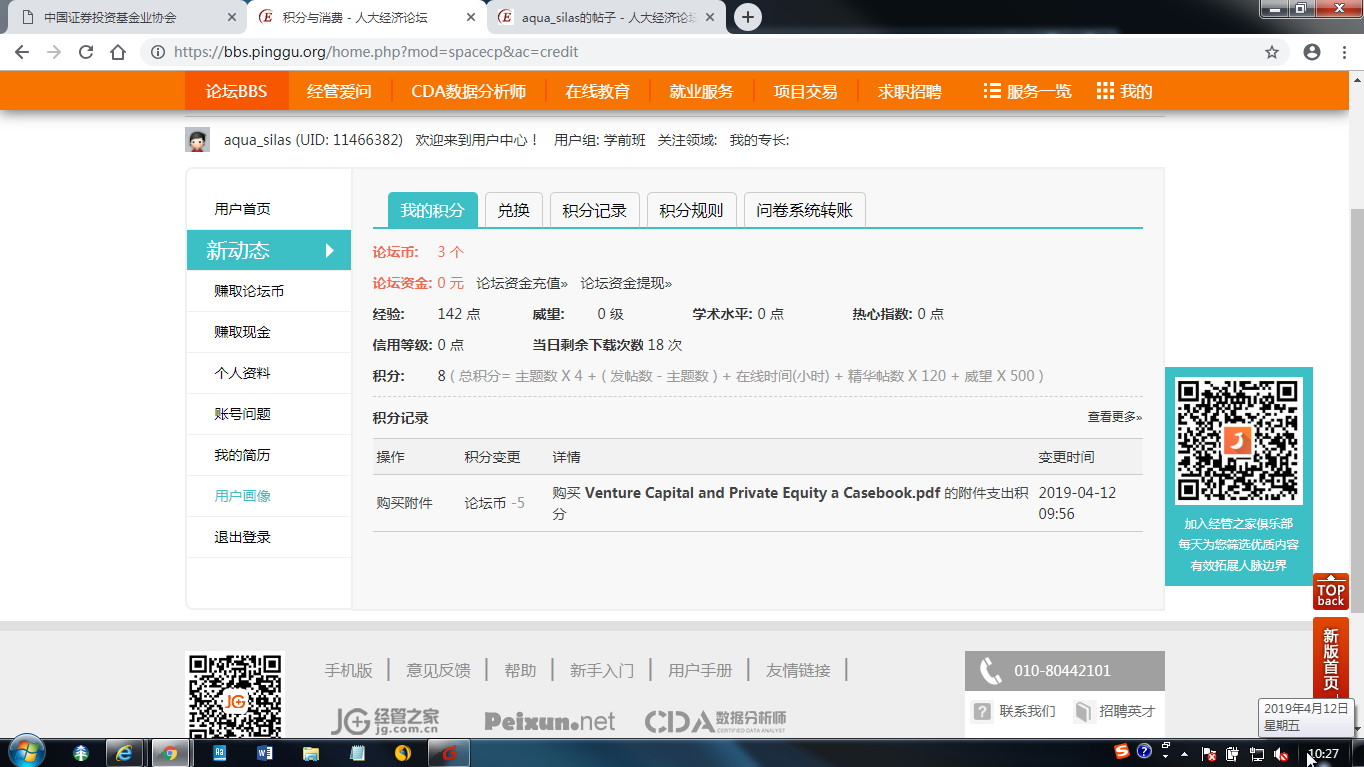Click the Sogou input method tray icon
1364x767 pixels.
pyautogui.click(x=1123, y=751)
